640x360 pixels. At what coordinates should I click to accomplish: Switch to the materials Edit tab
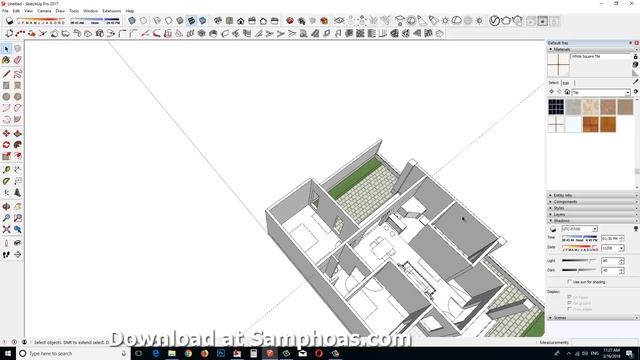click(566, 83)
